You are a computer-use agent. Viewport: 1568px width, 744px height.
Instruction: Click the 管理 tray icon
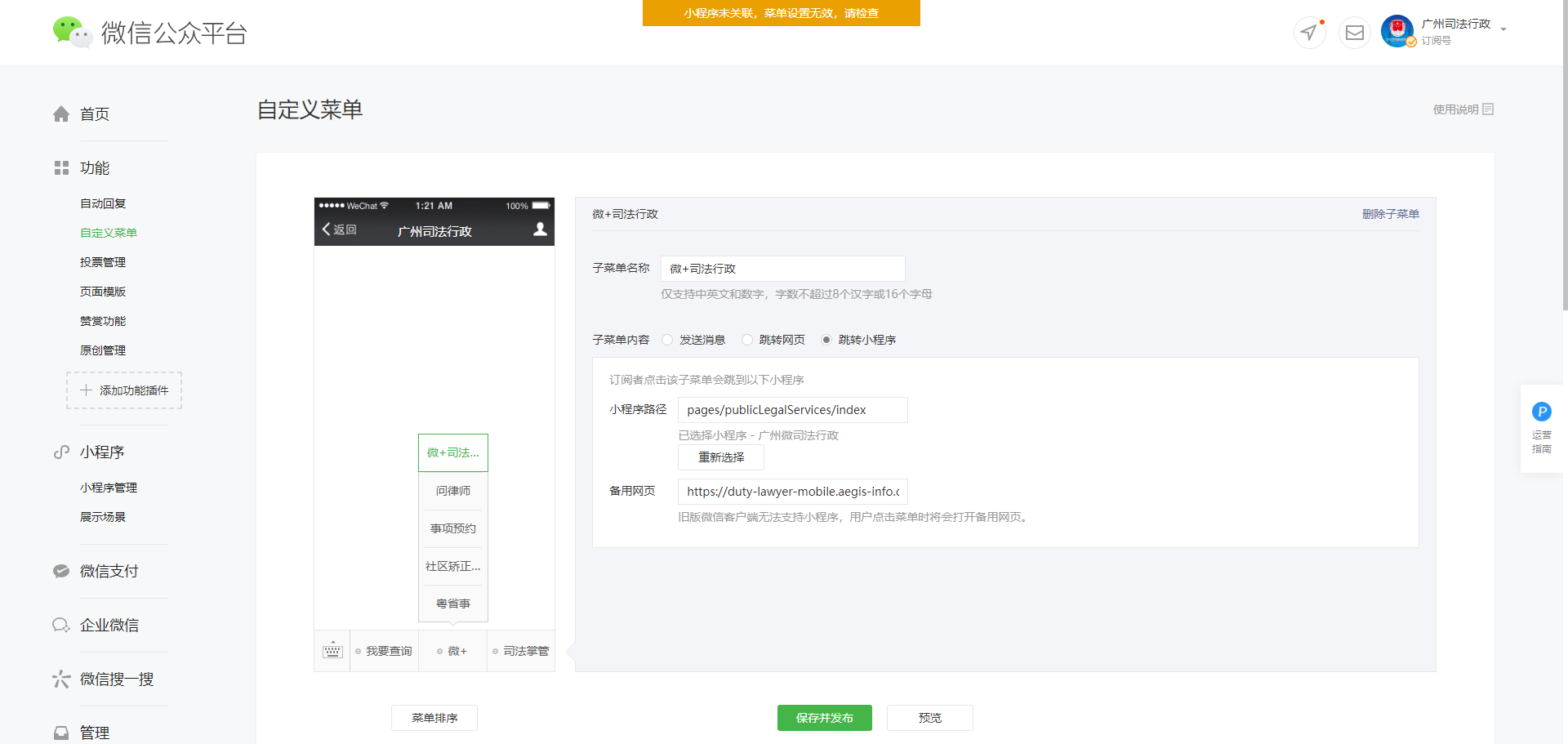coord(61,733)
